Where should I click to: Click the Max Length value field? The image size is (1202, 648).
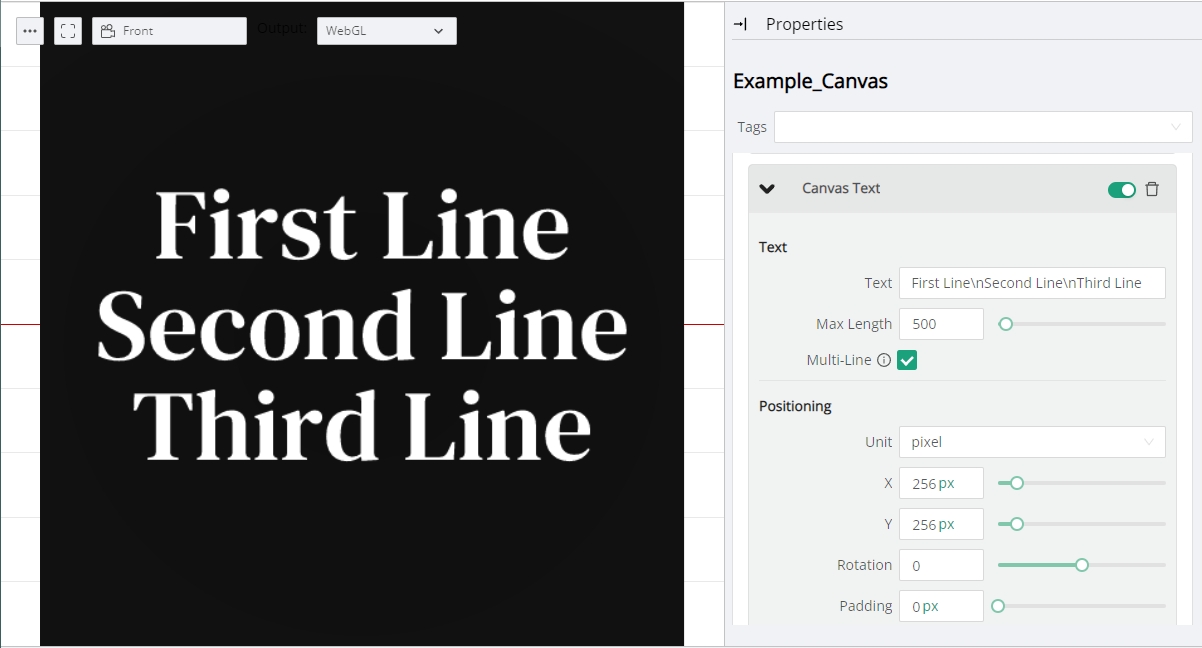tap(940, 324)
